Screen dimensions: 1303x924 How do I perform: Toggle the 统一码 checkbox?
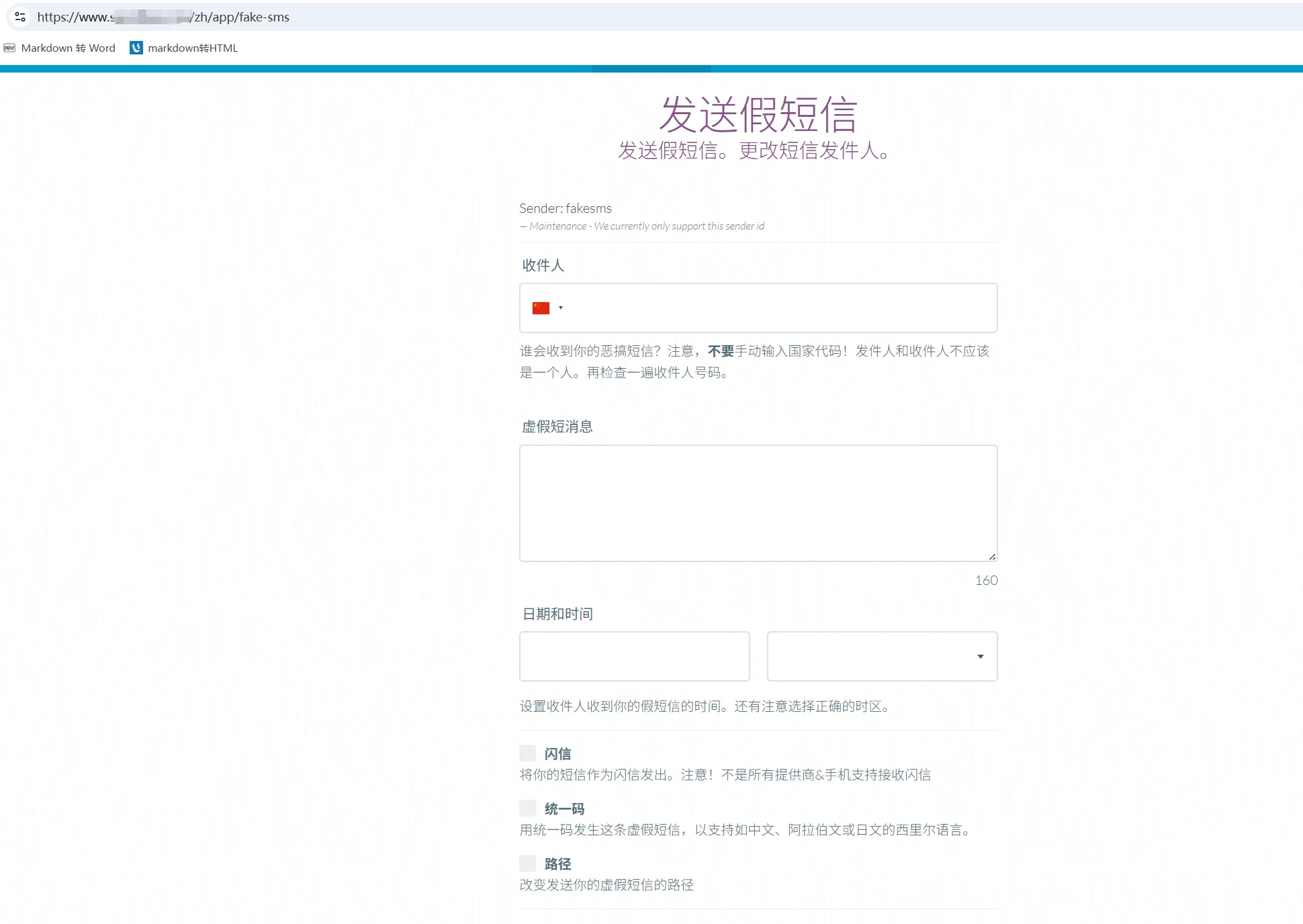527,808
